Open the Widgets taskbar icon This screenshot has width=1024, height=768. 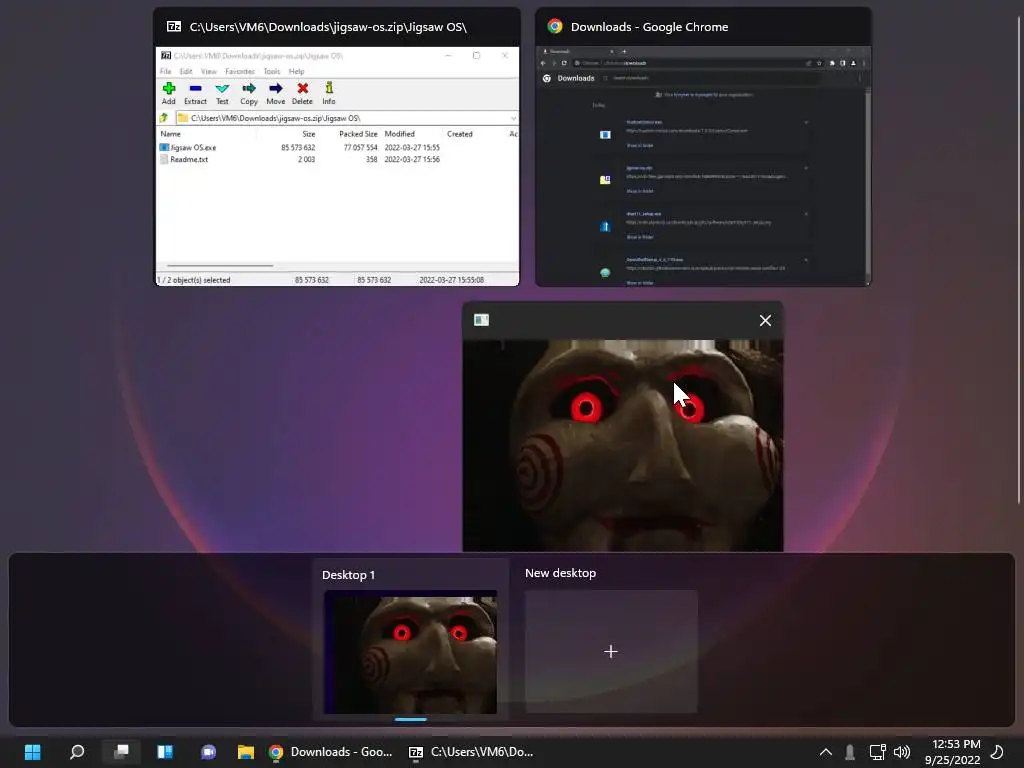pyautogui.click(x=165, y=752)
